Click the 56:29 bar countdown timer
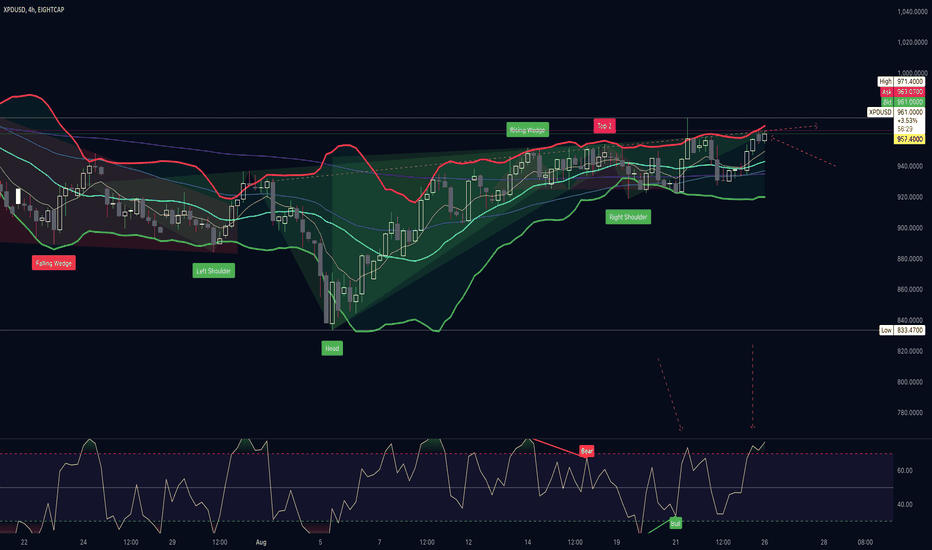This screenshot has width=932, height=550. pos(905,129)
